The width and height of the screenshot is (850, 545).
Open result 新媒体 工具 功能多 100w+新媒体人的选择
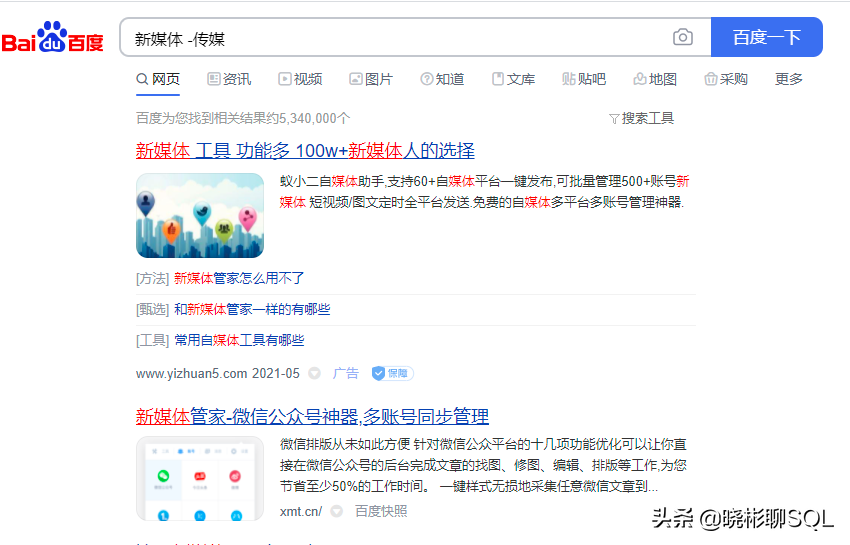[x=305, y=150]
